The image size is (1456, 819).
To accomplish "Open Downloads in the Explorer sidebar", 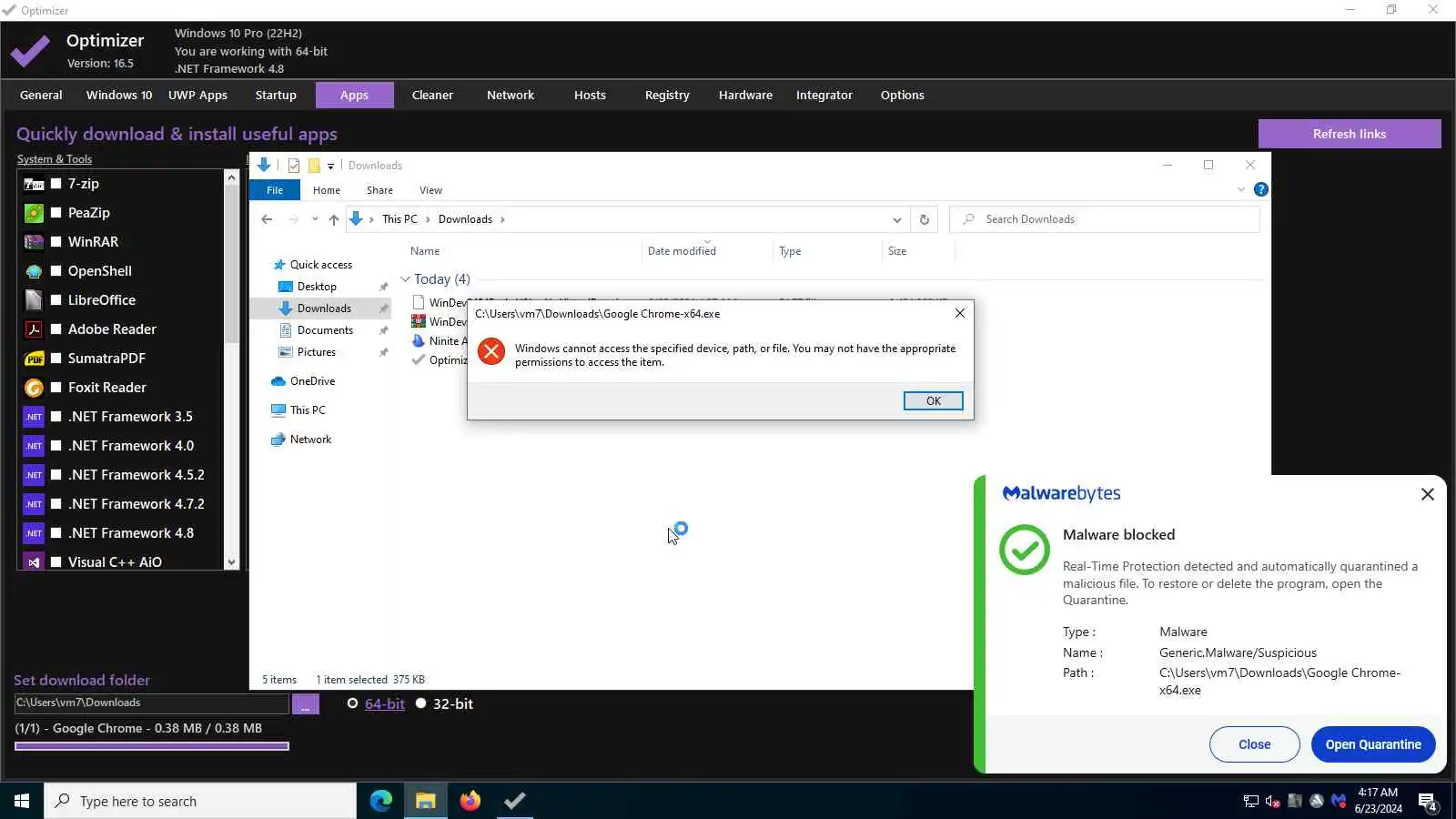I will pyautogui.click(x=324, y=308).
